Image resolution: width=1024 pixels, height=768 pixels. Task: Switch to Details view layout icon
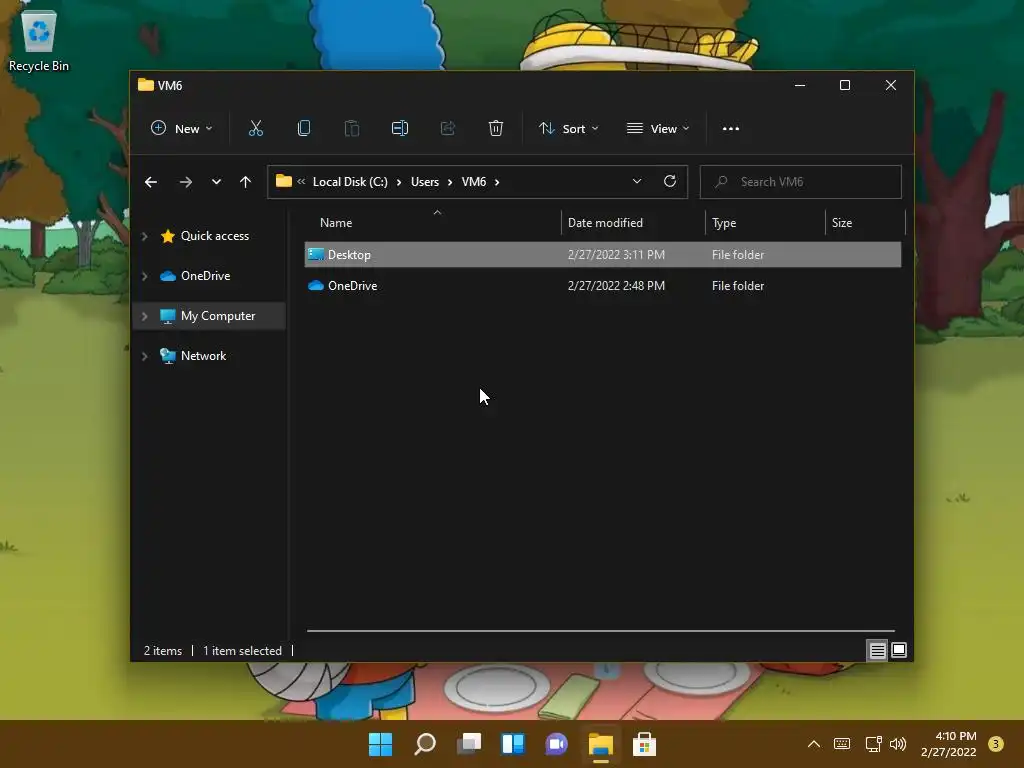click(x=877, y=650)
